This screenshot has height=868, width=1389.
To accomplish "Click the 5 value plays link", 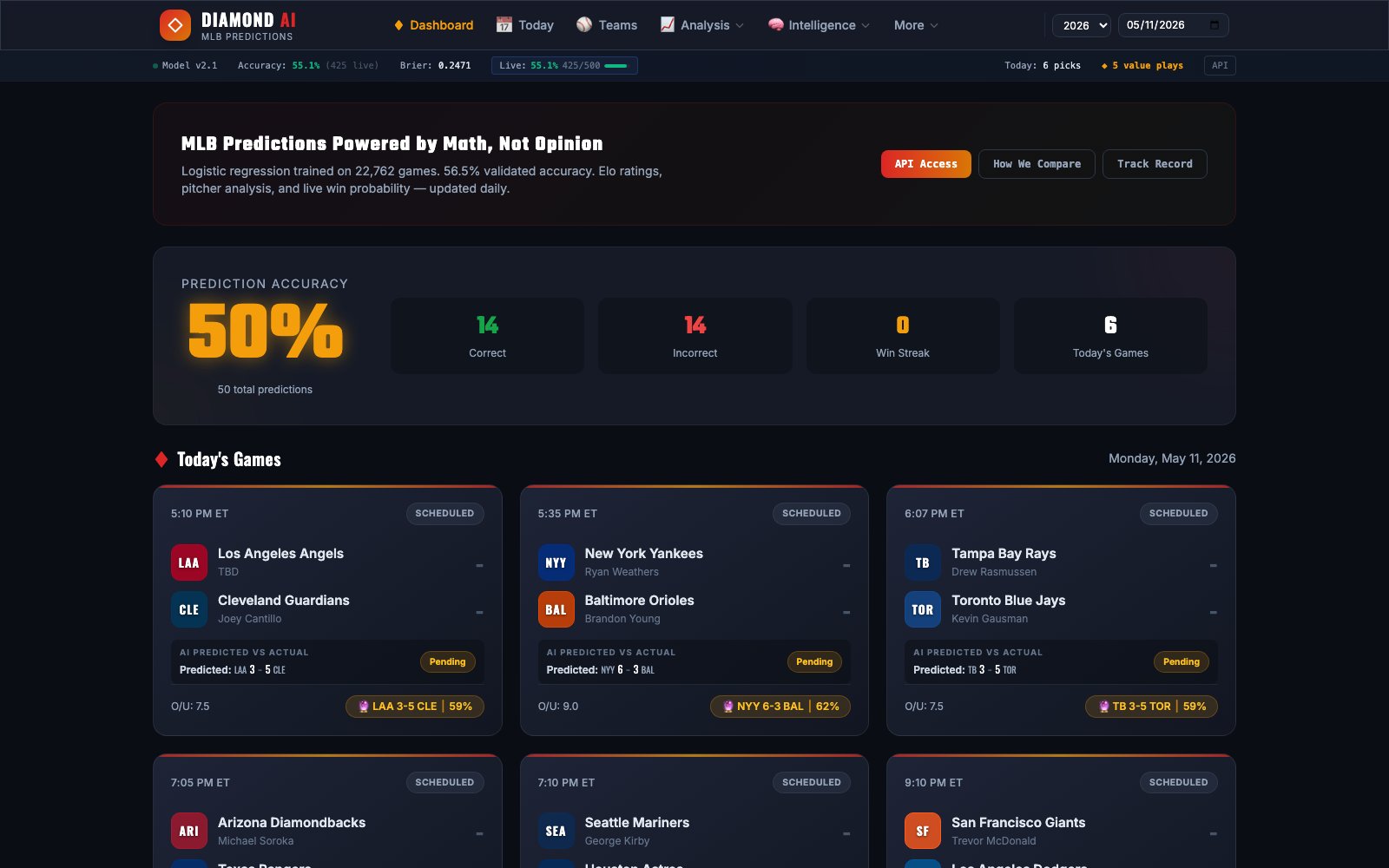I will click(x=1142, y=65).
